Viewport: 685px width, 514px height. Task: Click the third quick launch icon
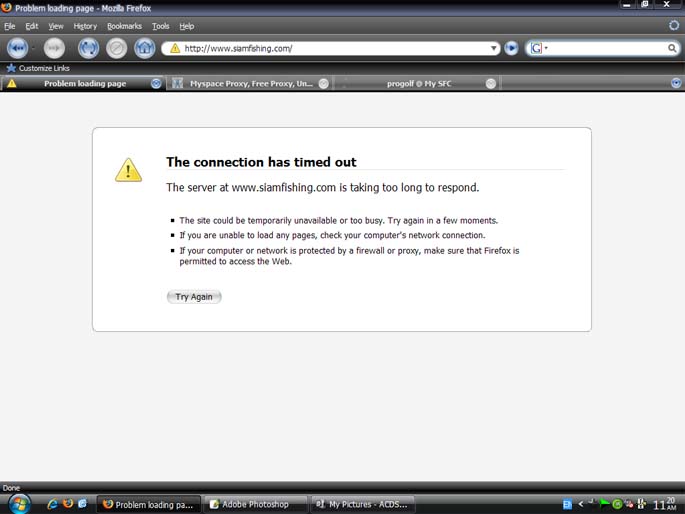pos(82,504)
